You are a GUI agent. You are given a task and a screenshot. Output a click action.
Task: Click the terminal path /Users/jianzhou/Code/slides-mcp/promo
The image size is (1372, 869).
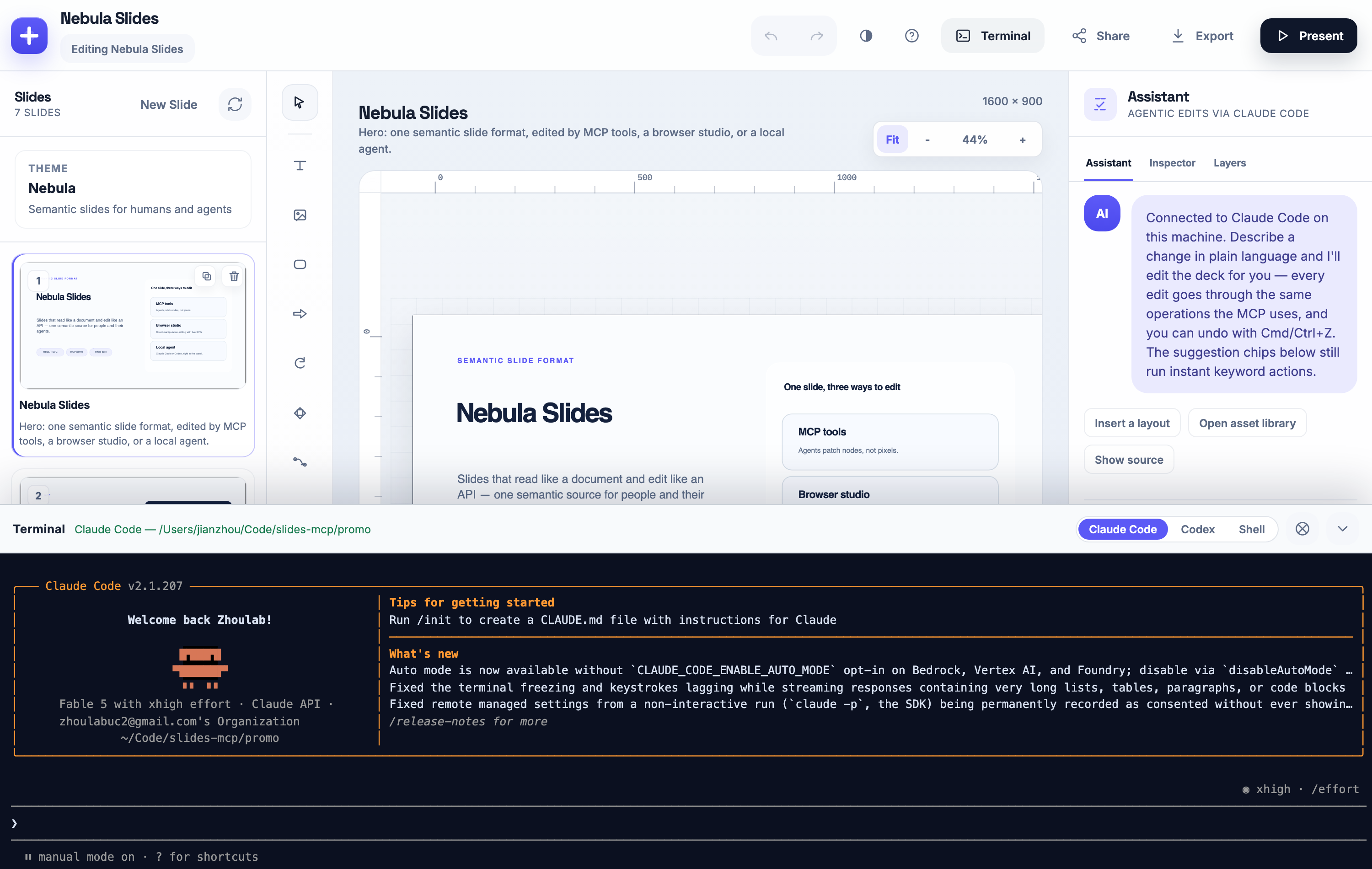coord(265,529)
